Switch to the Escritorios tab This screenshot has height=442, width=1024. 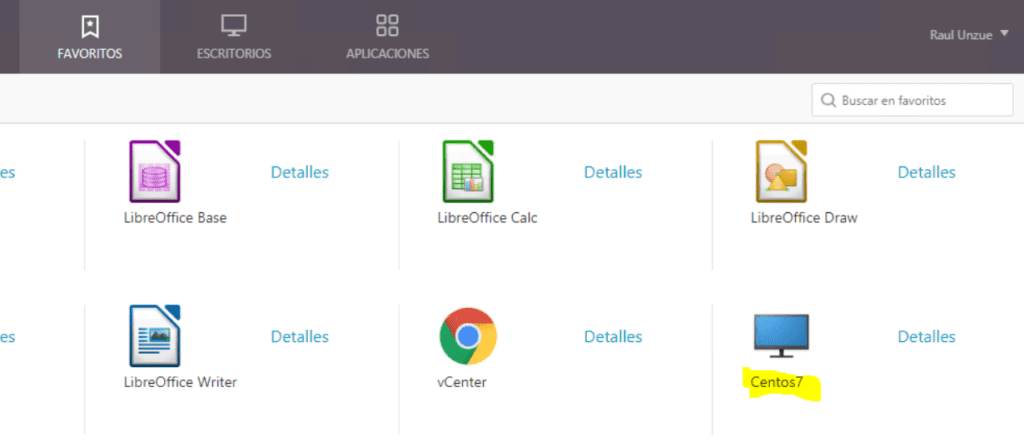pyautogui.click(x=234, y=37)
